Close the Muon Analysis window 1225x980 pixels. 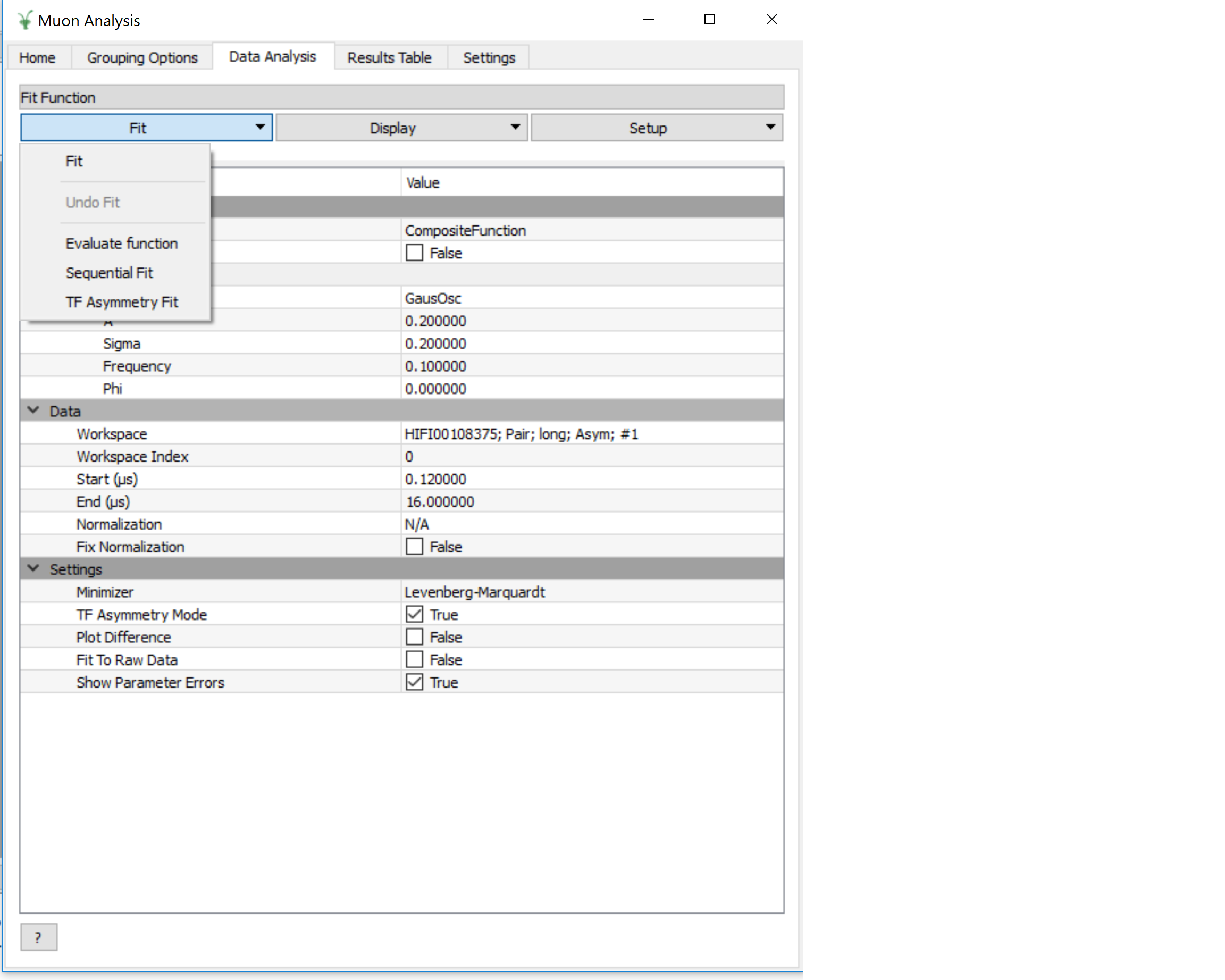pyautogui.click(x=771, y=20)
